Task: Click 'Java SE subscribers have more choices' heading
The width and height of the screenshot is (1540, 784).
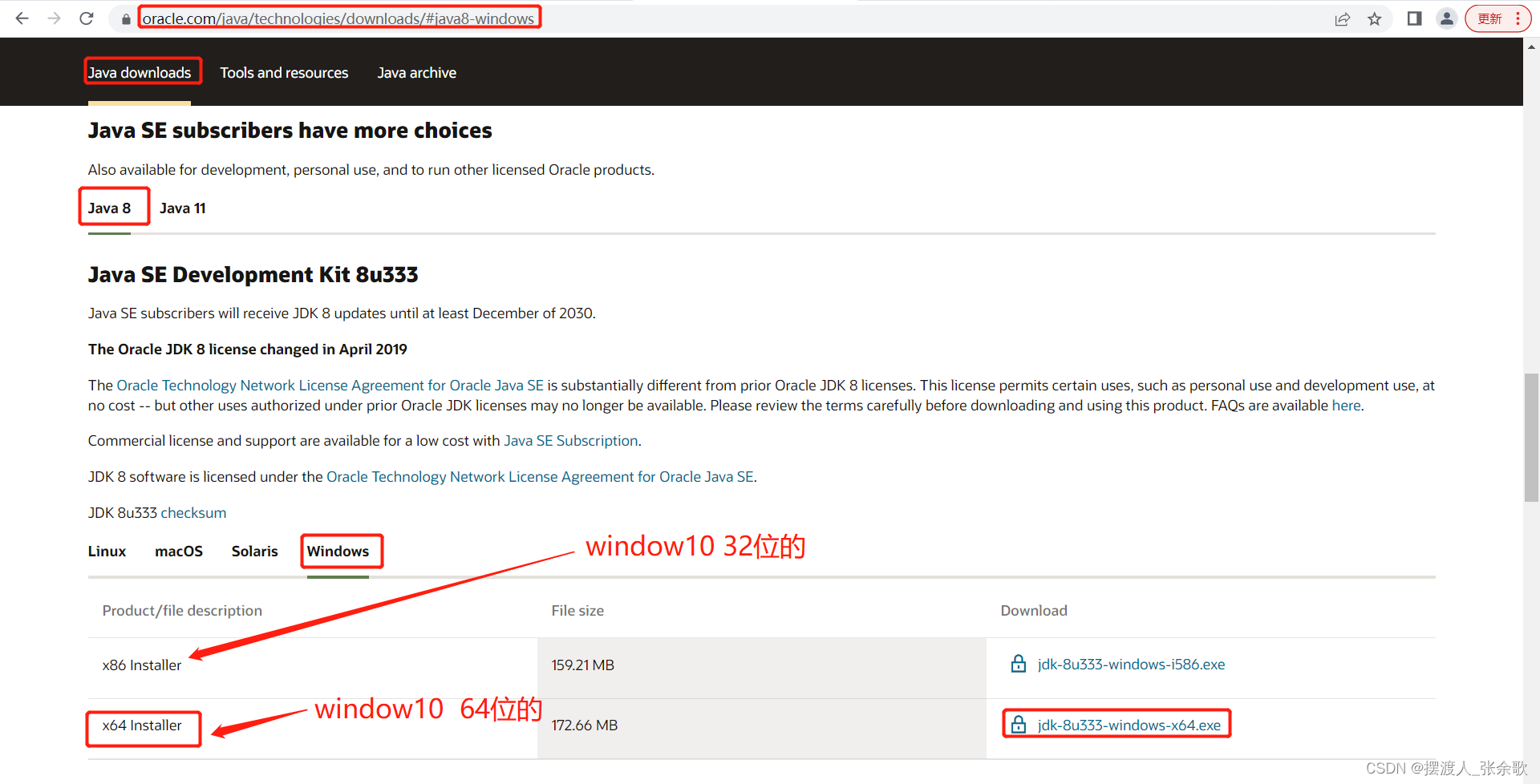Action: click(x=290, y=131)
